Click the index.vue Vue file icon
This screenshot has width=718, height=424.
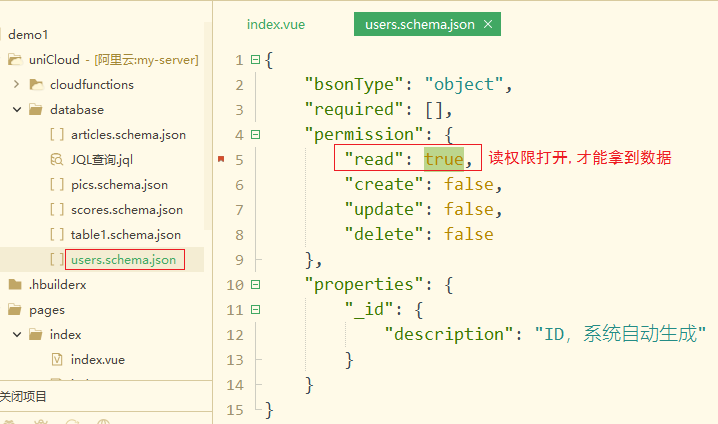coord(57,359)
